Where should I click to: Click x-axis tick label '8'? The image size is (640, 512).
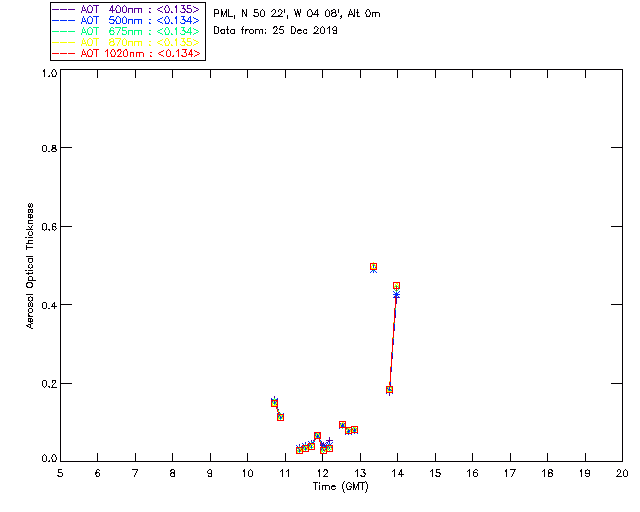(x=173, y=474)
